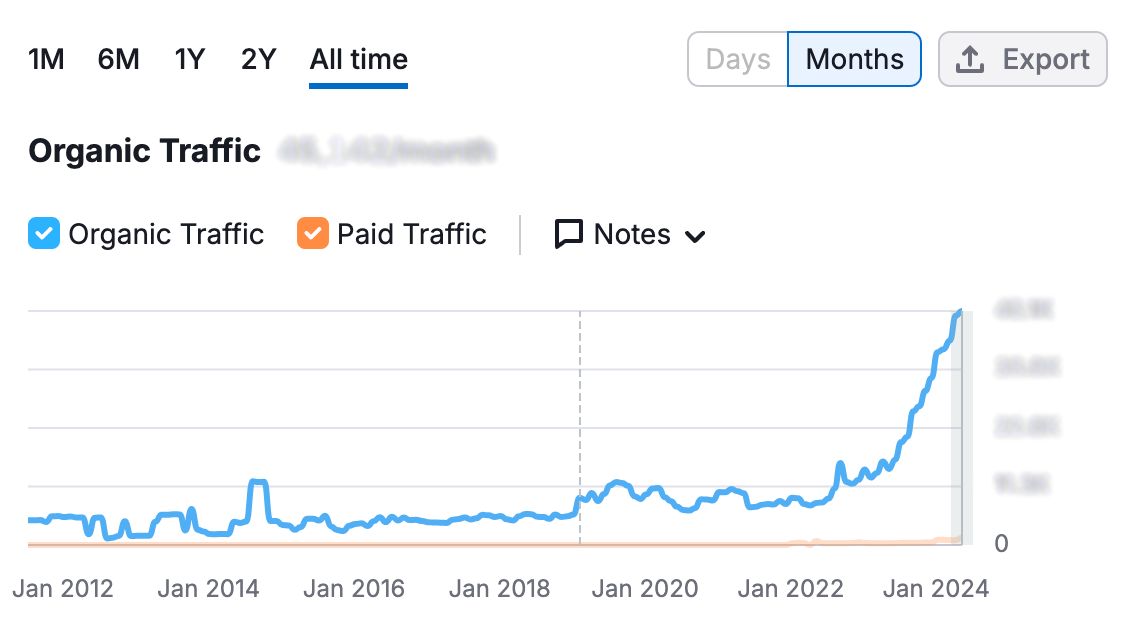
Task: Click the blue Organic Traffic checkbox icon
Action: 42,234
